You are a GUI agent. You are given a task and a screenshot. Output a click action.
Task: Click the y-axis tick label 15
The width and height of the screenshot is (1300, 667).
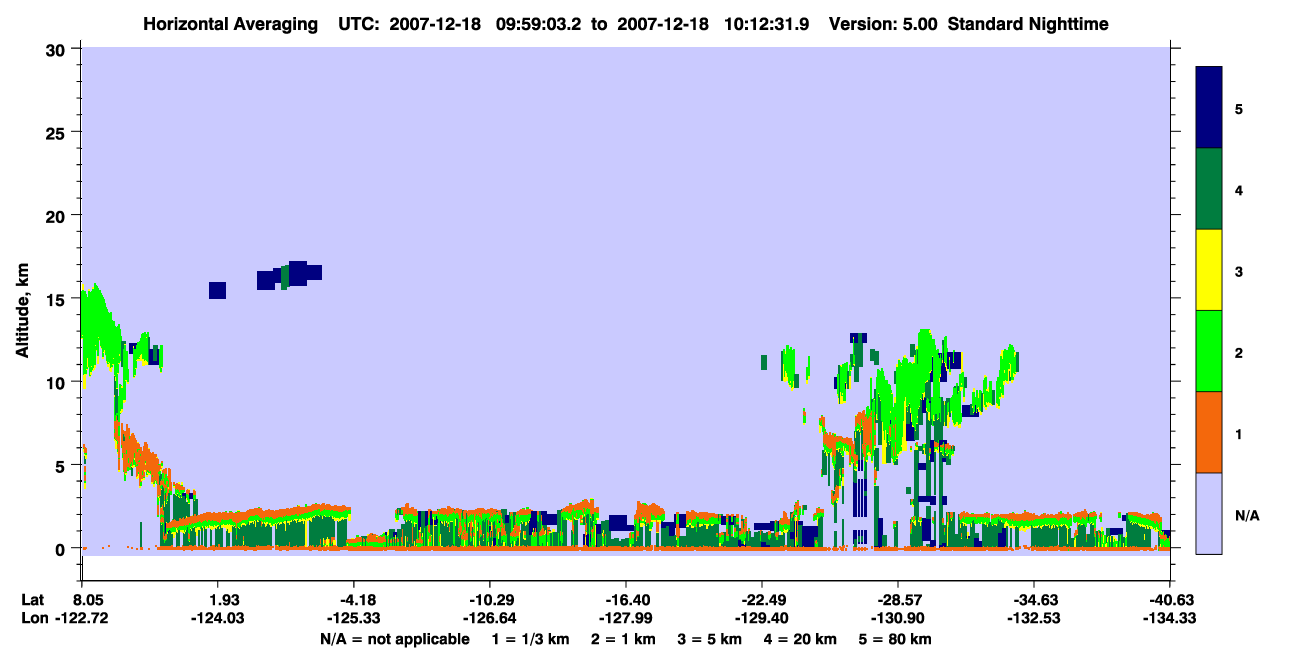pyautogui.click(x=58, y=299)
